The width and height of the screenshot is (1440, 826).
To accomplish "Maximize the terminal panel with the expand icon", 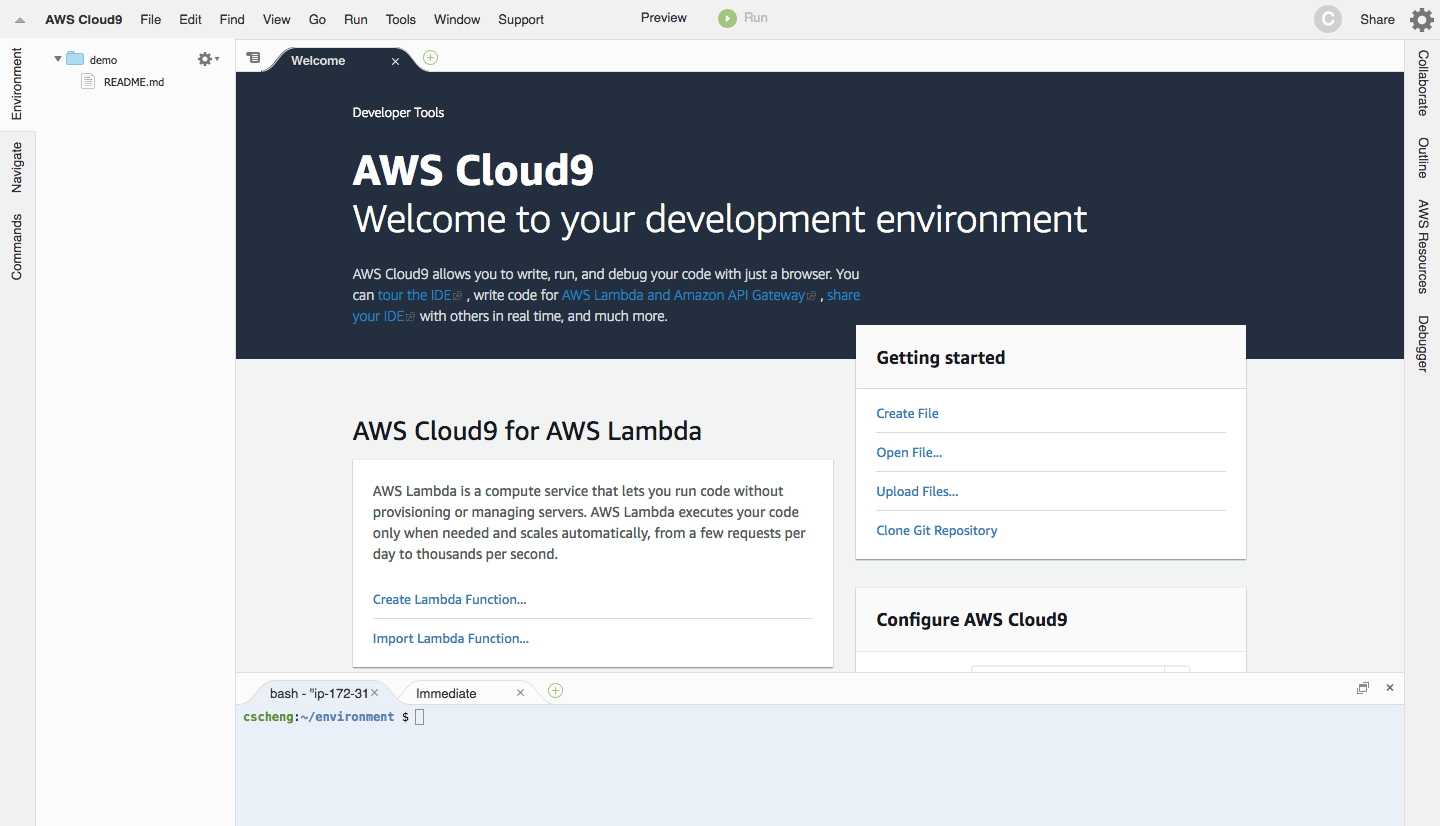I will tap(1363, 688).
